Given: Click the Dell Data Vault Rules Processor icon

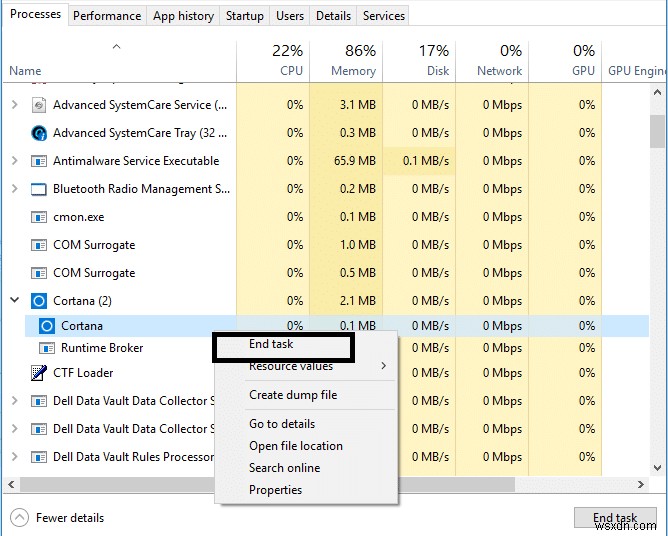Looking at the screenshot, I should pos(39,457).
